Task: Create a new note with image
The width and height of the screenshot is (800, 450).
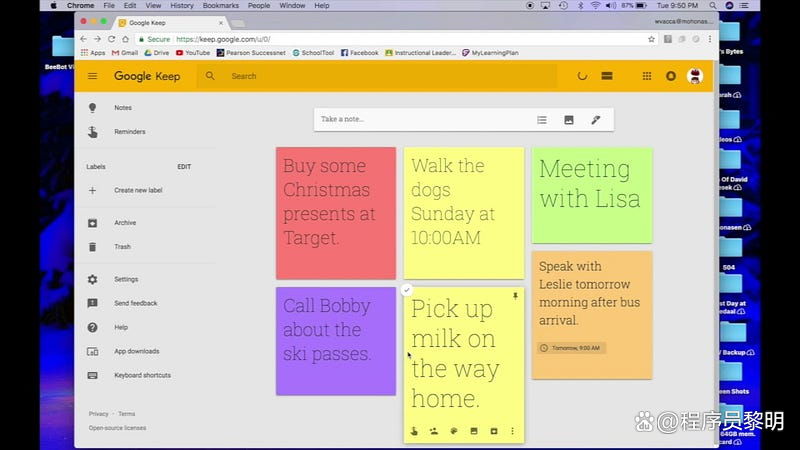Action: click(569, 120)
